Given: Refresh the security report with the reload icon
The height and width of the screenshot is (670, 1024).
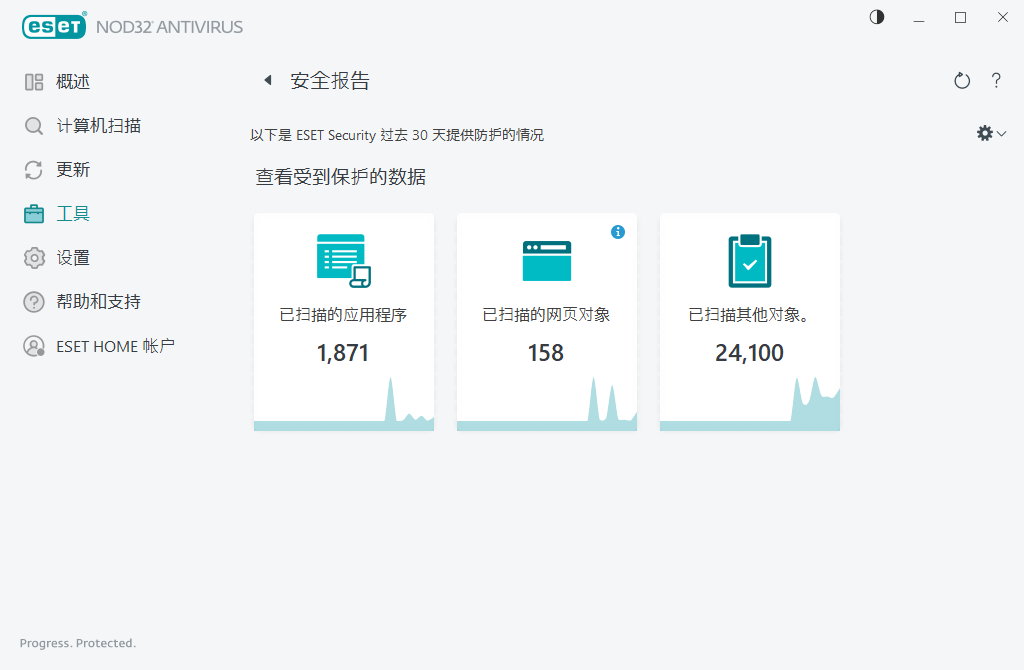Looking at the screenshot, I should point(961,80).
